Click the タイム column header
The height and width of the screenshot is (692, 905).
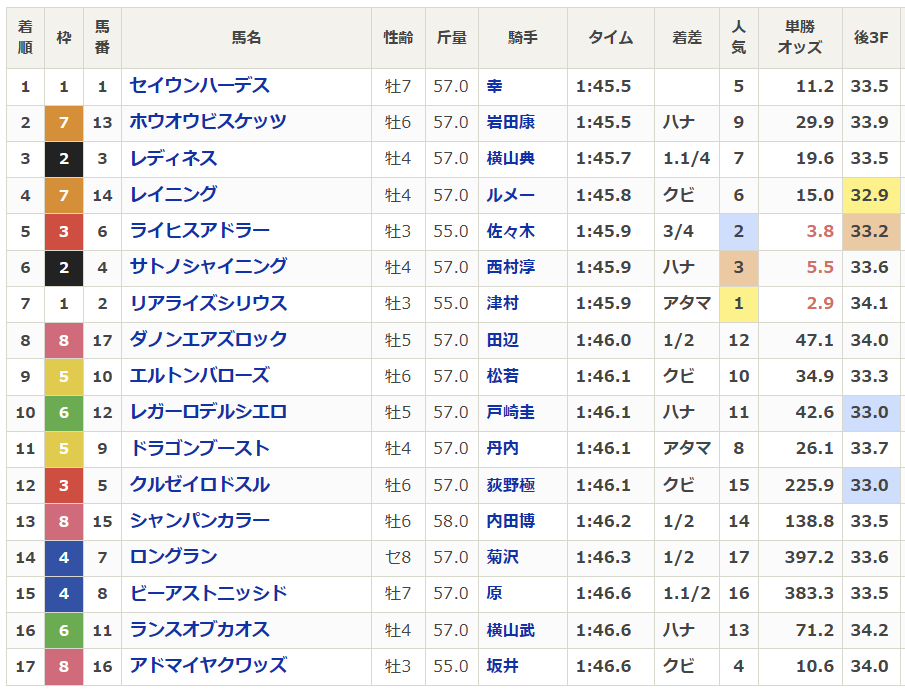pyautogui.click(x=611, y=38)
